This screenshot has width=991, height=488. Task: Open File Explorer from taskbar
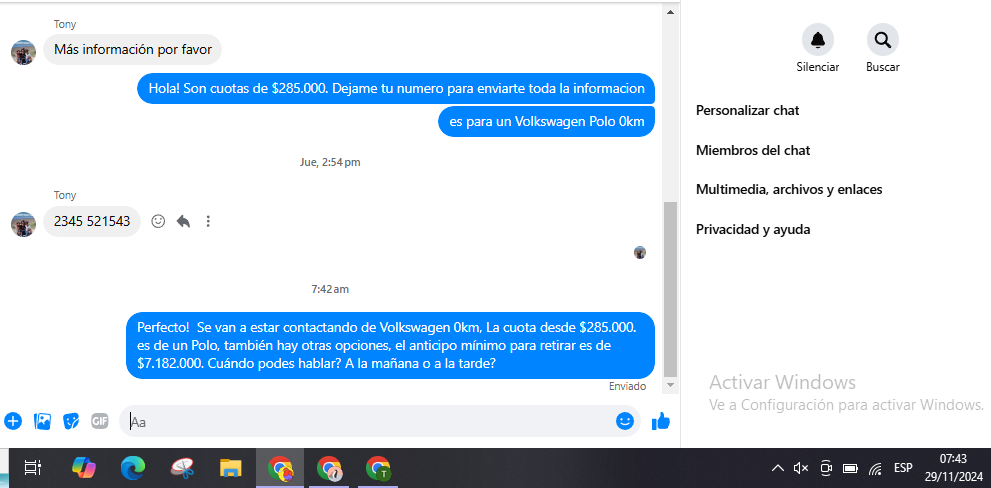coord(231,468)
